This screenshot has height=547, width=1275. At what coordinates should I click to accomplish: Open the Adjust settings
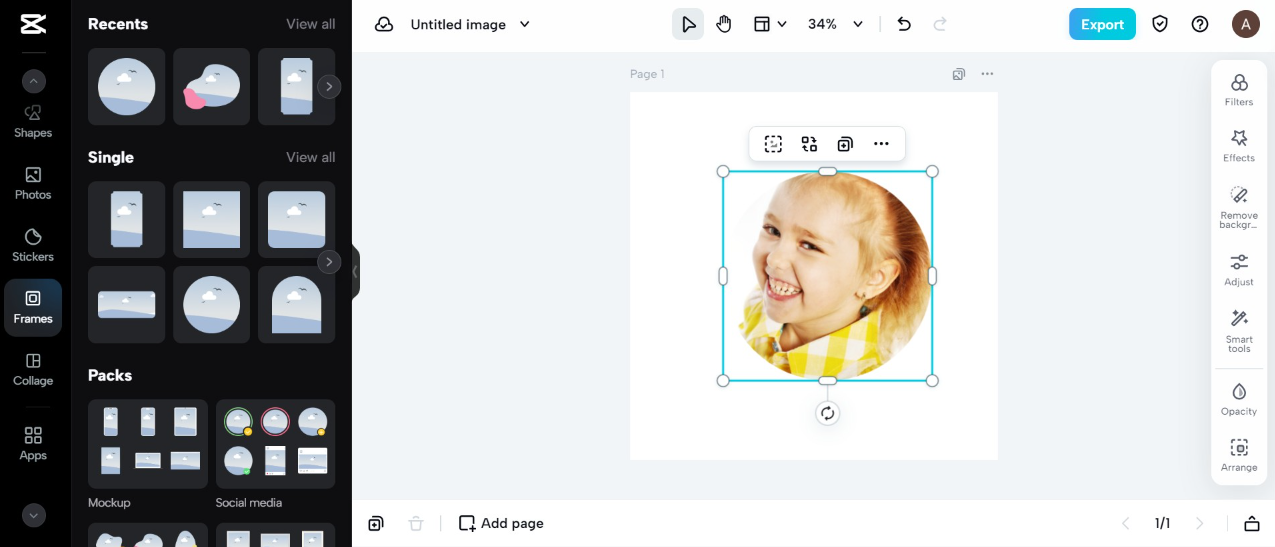tap(1239, 269)
